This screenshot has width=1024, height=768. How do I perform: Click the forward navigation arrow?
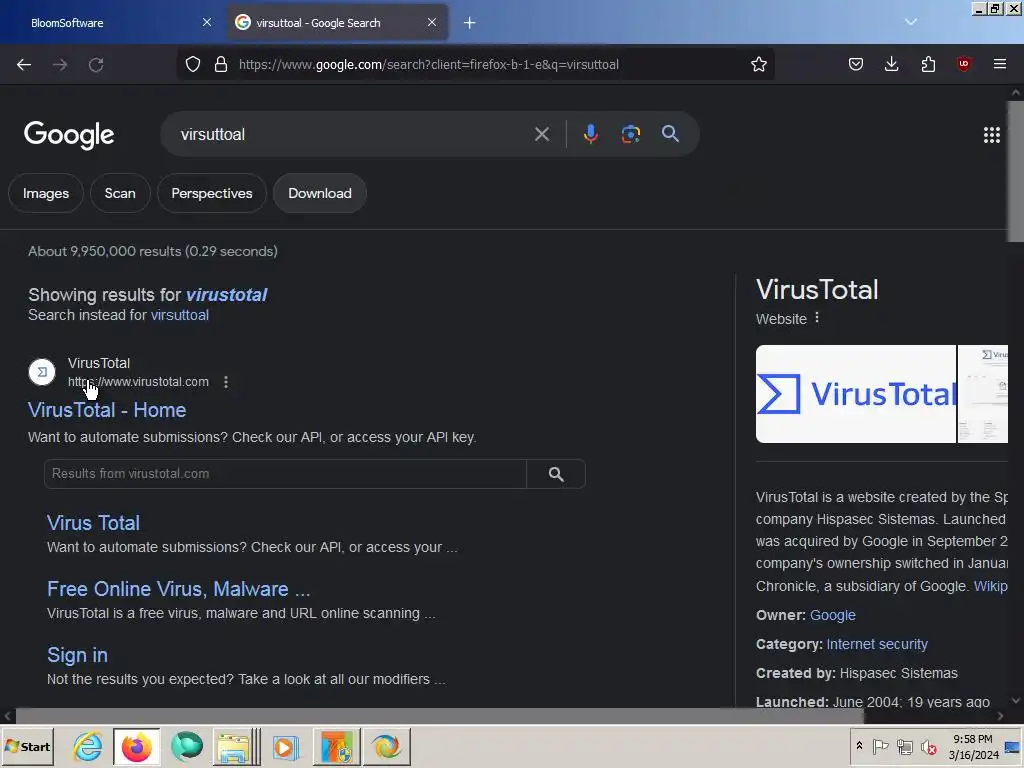[x=60, y=65]
